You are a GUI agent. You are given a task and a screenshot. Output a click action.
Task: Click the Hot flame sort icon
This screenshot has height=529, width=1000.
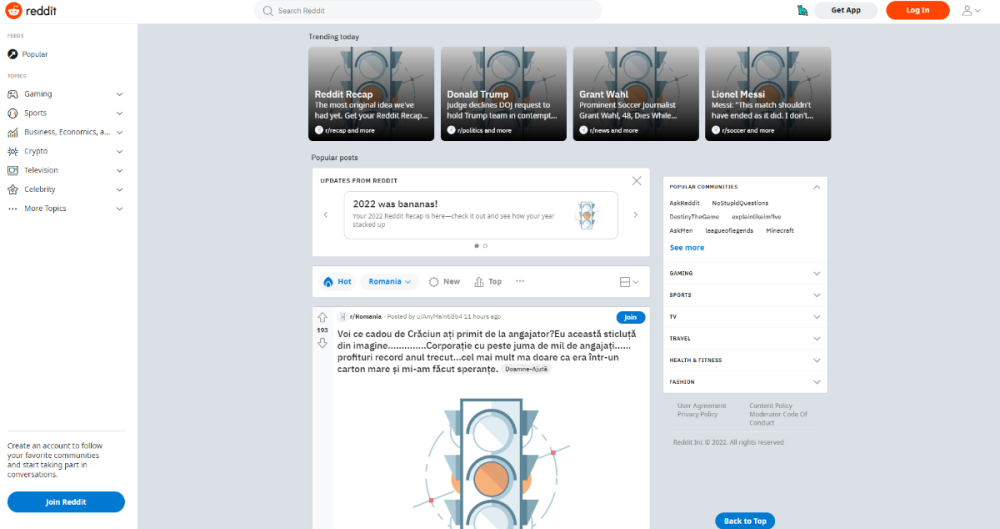point(328,282)
